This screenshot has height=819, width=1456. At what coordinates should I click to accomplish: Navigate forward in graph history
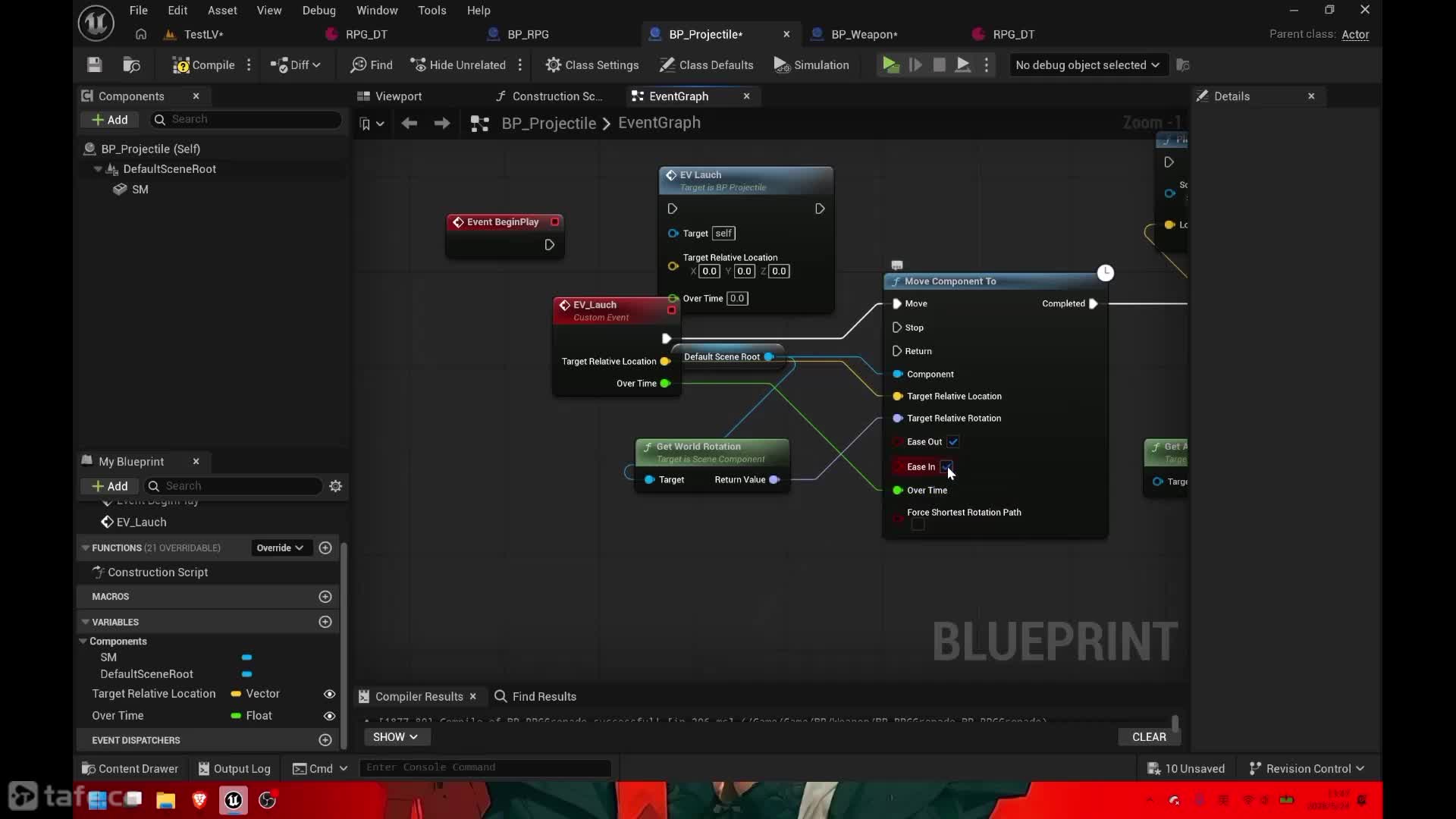(x=442, y=124)
